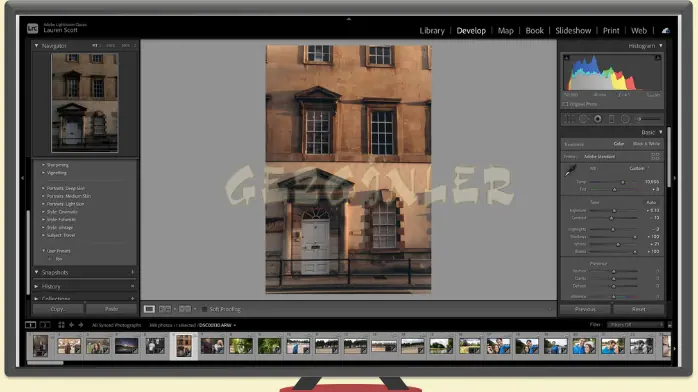Open Grid view icon in filmstrip bar
This screenshot has height=392, width=698.
pos(61,325)
